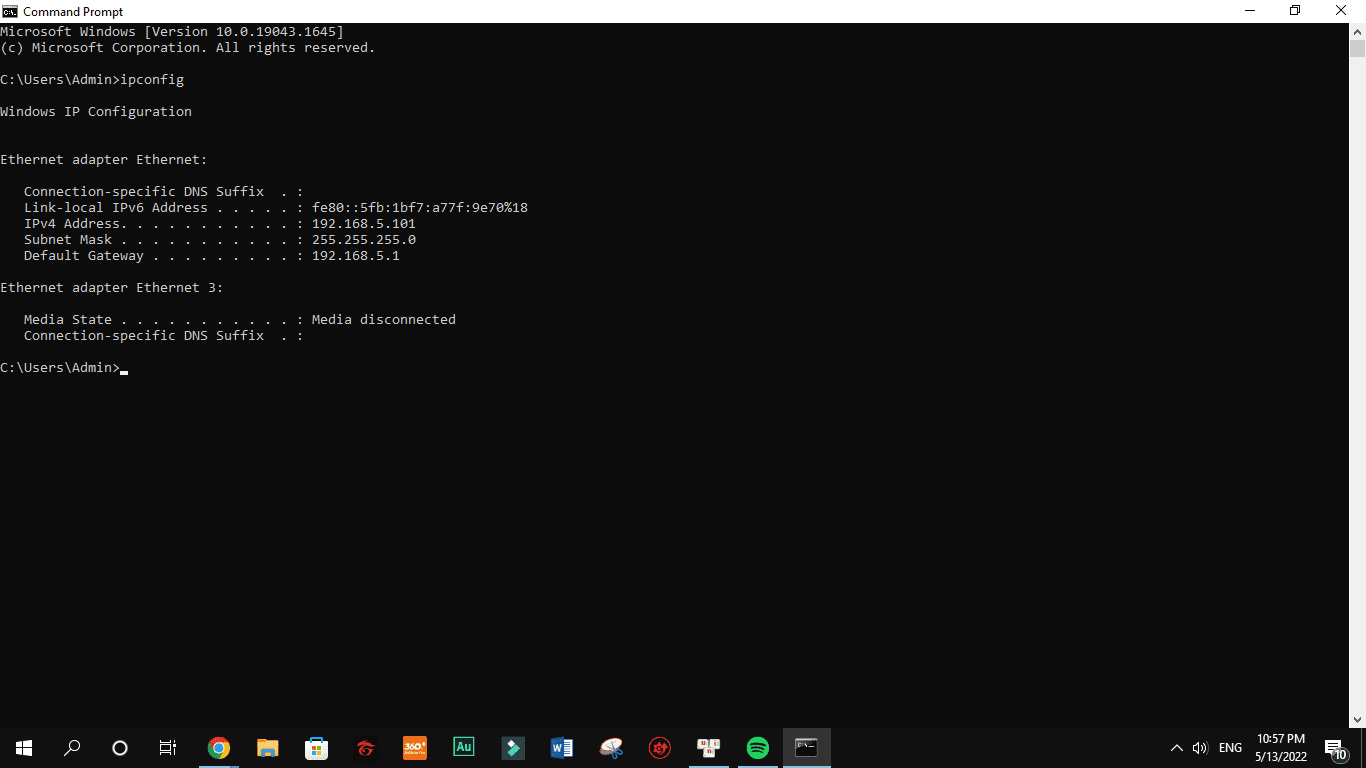Click the "Microsoft Windows [Version 10.0.19043.1645]" line

click(x=172, y=32)
